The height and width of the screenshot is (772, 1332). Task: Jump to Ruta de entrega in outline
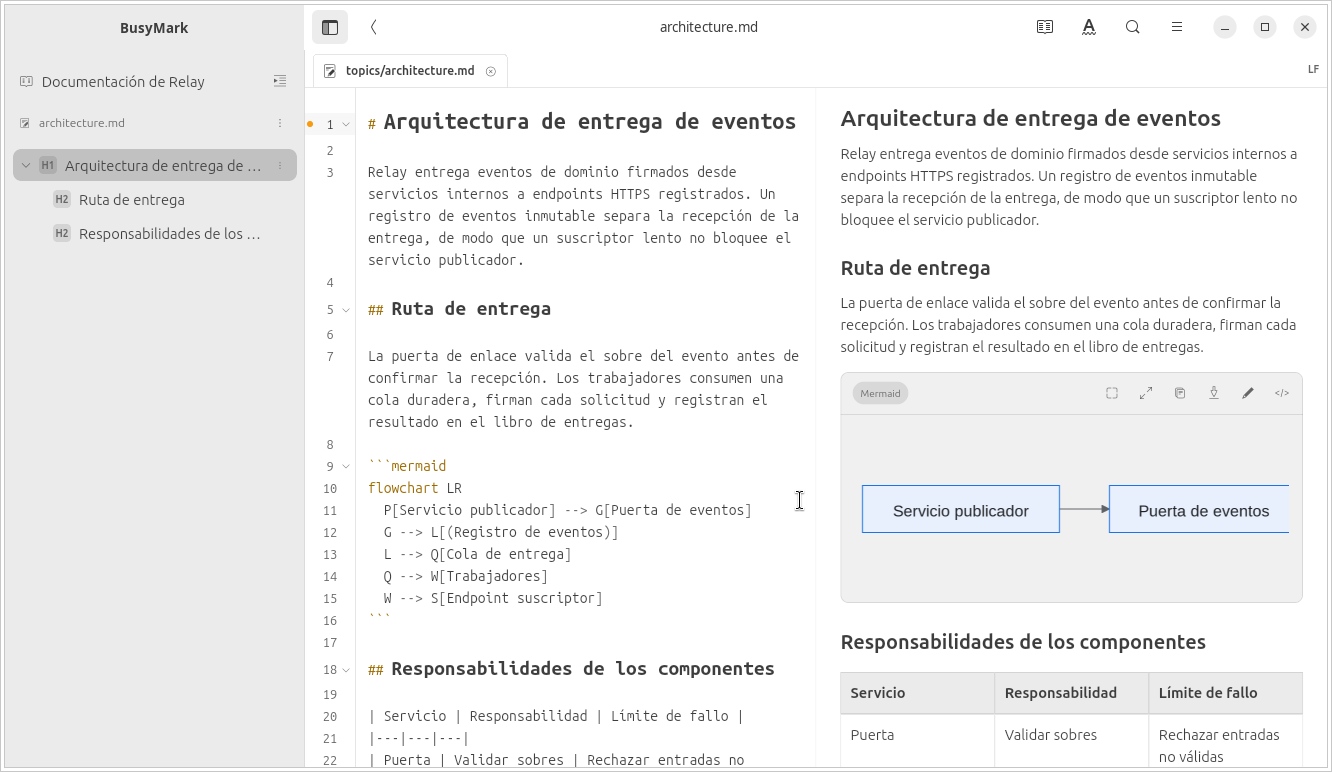point(132,199)
